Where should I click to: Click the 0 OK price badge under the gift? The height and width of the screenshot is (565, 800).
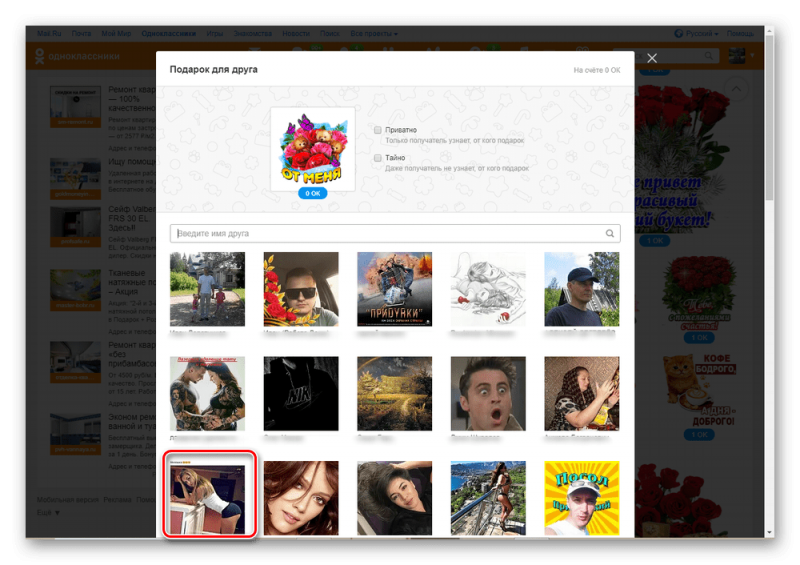pyautogui.click(x=312, y=193)
